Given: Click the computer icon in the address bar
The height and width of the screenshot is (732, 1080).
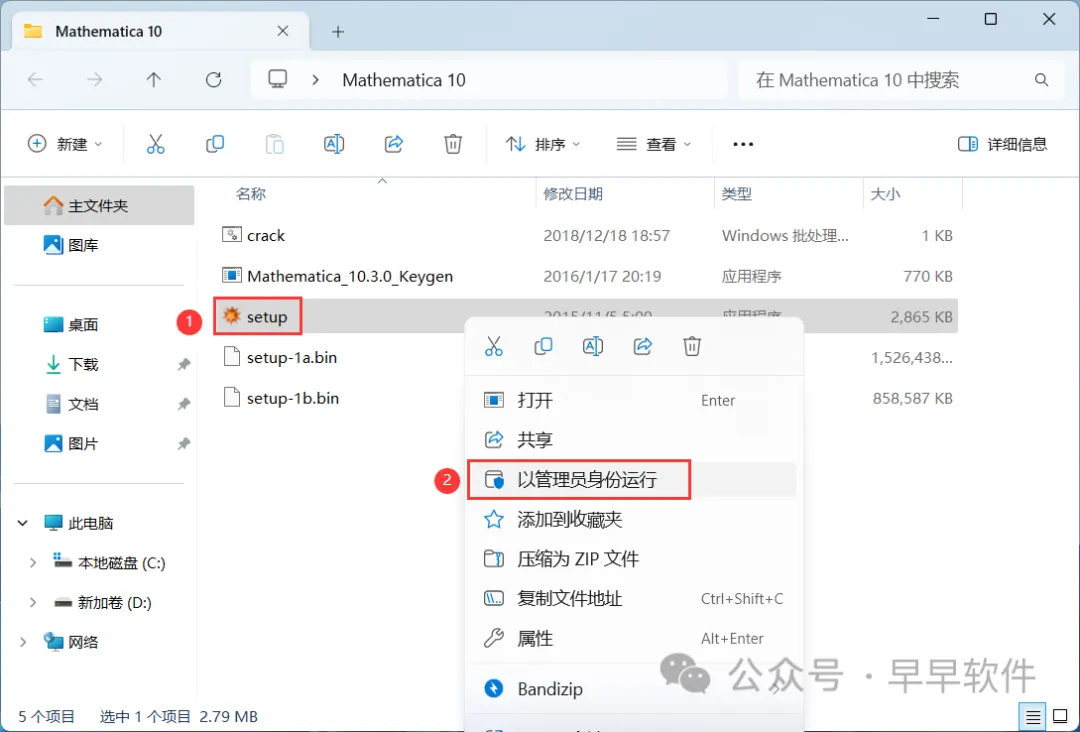Looking at the screenshot, I should [x=278, y=80].
